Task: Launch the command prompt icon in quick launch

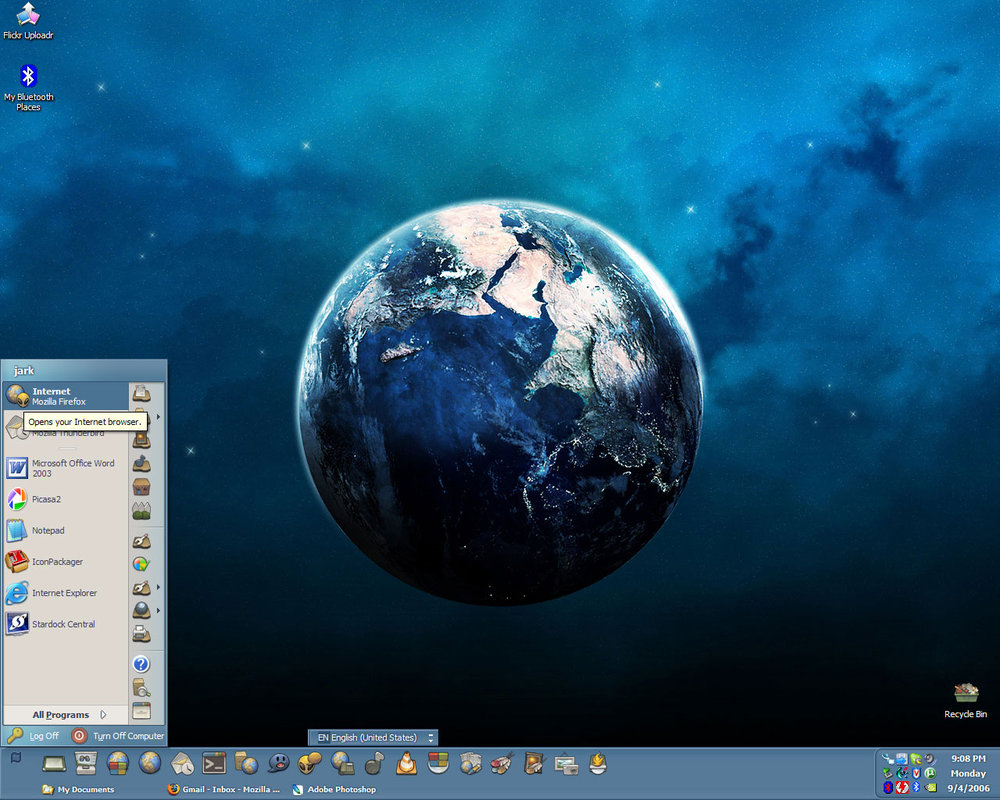Action: pos(213,763)
